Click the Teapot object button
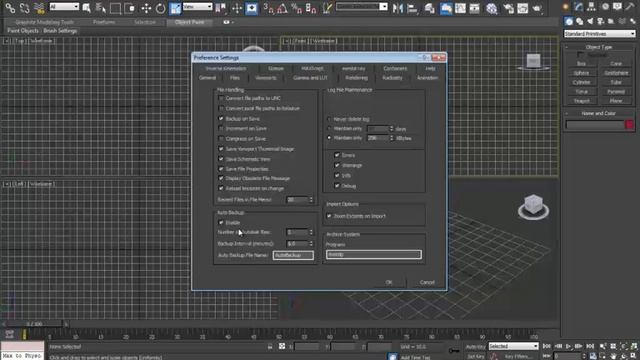Viewport: 640px width, 360px height. [581, 101]
